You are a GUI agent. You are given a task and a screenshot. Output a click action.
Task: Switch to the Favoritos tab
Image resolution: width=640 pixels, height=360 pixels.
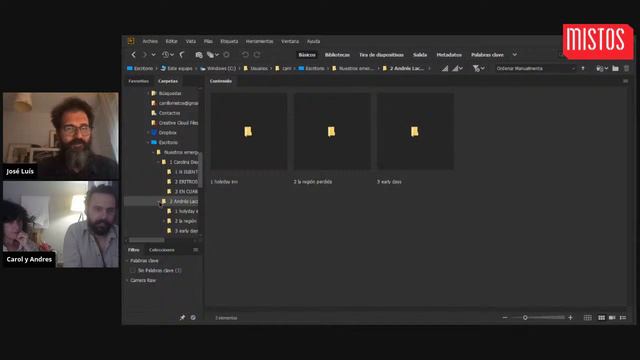[x=138, y=81]
